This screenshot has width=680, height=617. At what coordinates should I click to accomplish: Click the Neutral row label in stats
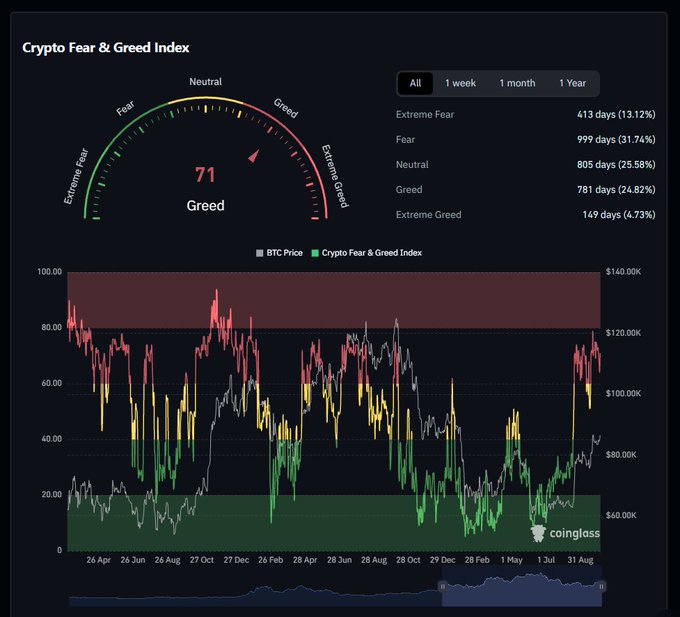coord(412,165)
